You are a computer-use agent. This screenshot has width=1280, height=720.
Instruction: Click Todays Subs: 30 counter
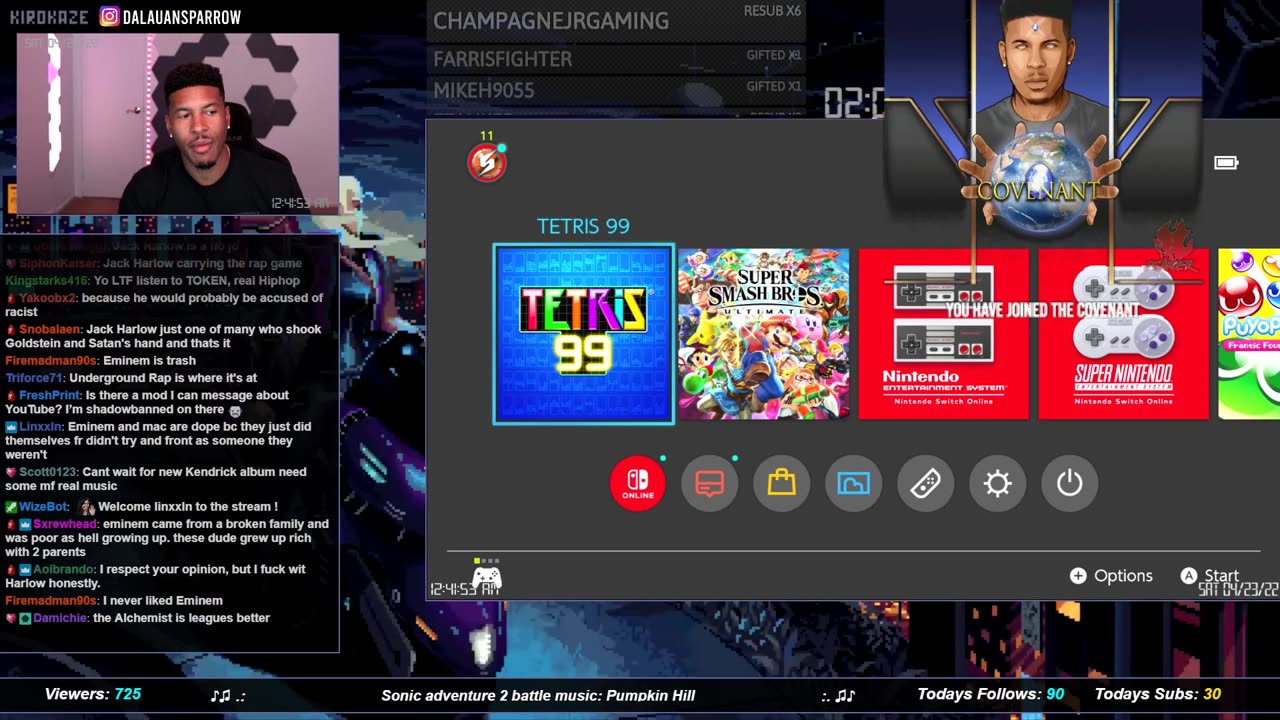pyautogui.click(x=1158, y=694)
